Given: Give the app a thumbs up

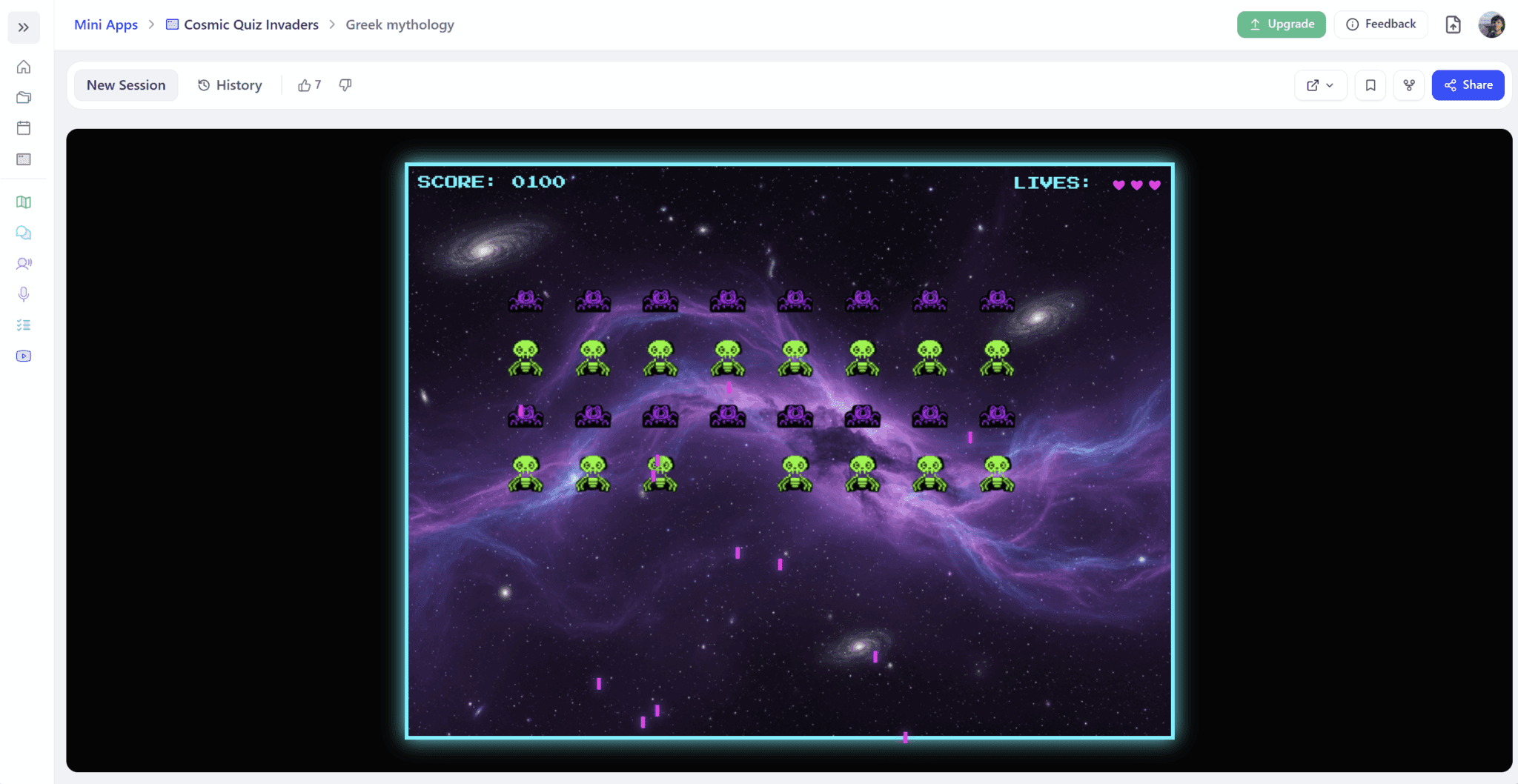Looking at the screenshot, I should coord(305,84).
